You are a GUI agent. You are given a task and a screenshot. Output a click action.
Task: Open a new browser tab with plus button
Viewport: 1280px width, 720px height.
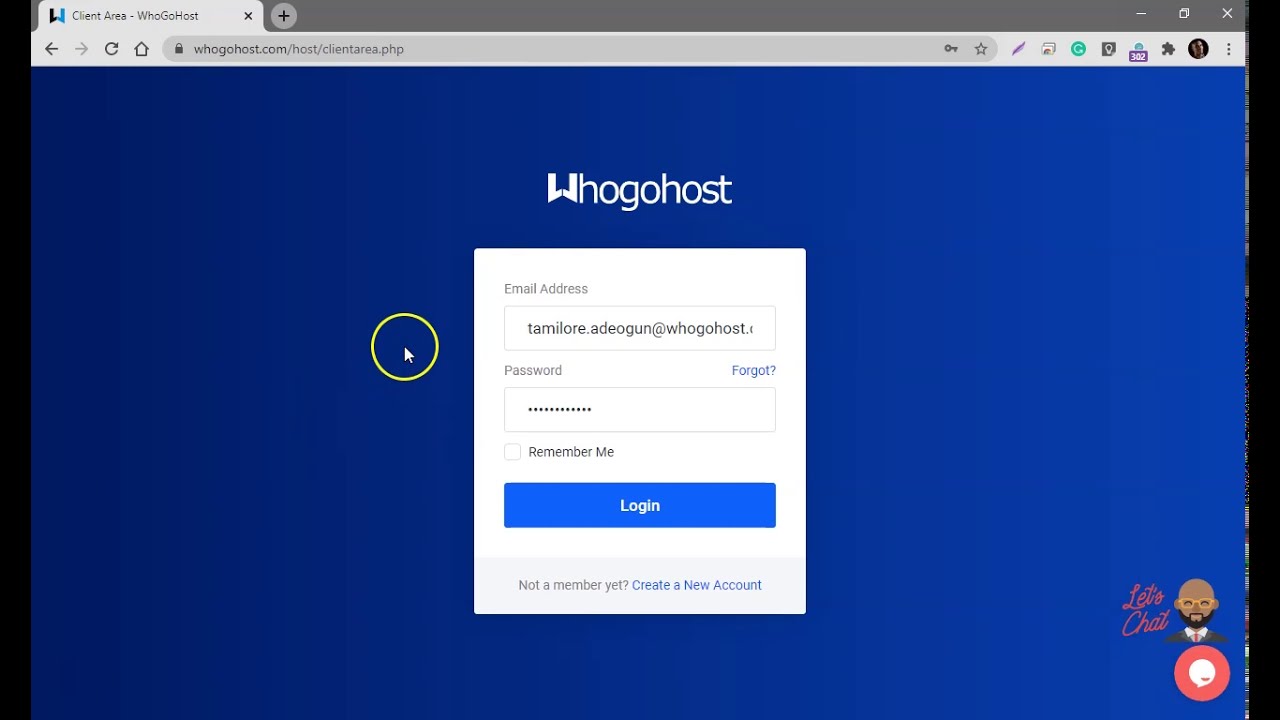tap(284, 16)
